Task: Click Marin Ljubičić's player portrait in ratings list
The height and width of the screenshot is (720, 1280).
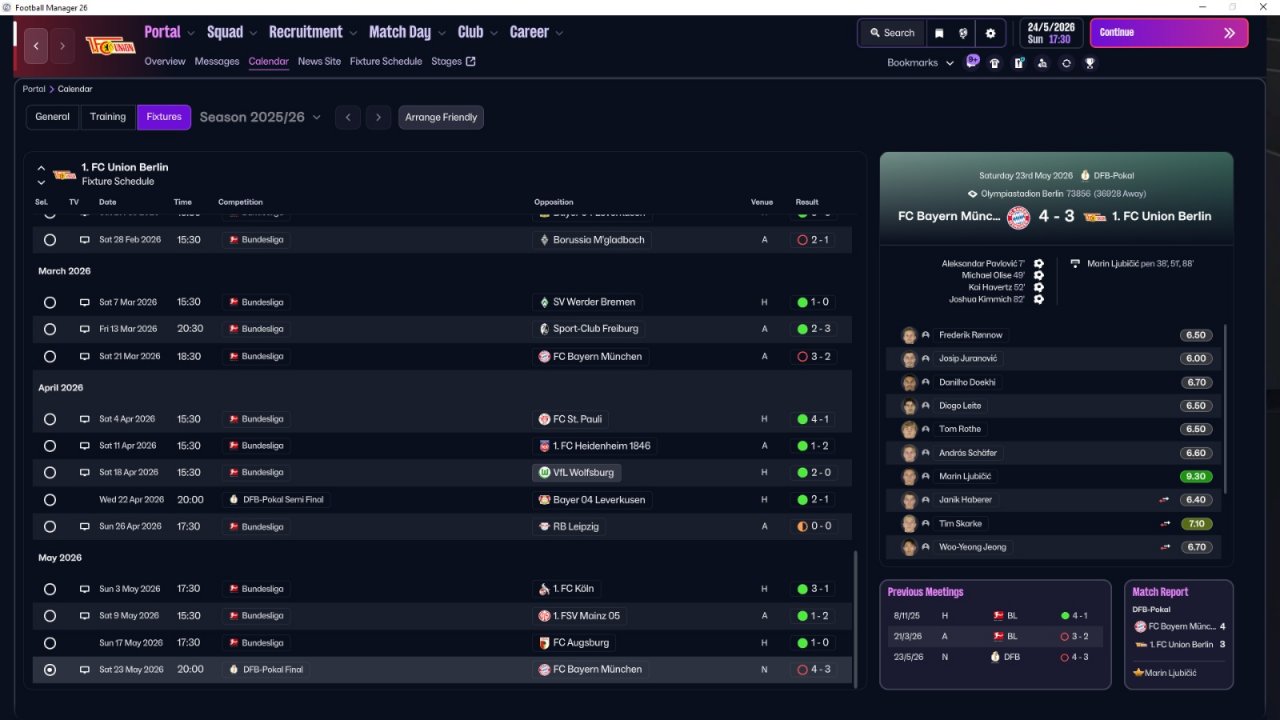Action: [909, 477]
